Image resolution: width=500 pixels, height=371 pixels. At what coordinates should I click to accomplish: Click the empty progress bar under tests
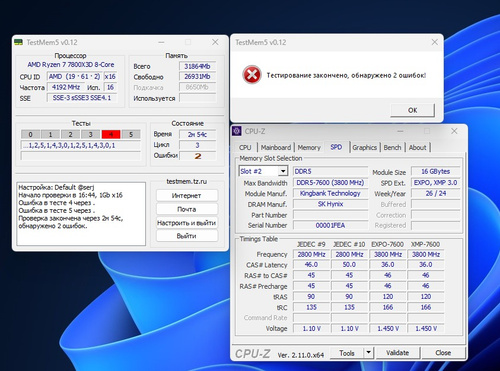[x=80, y=156]
